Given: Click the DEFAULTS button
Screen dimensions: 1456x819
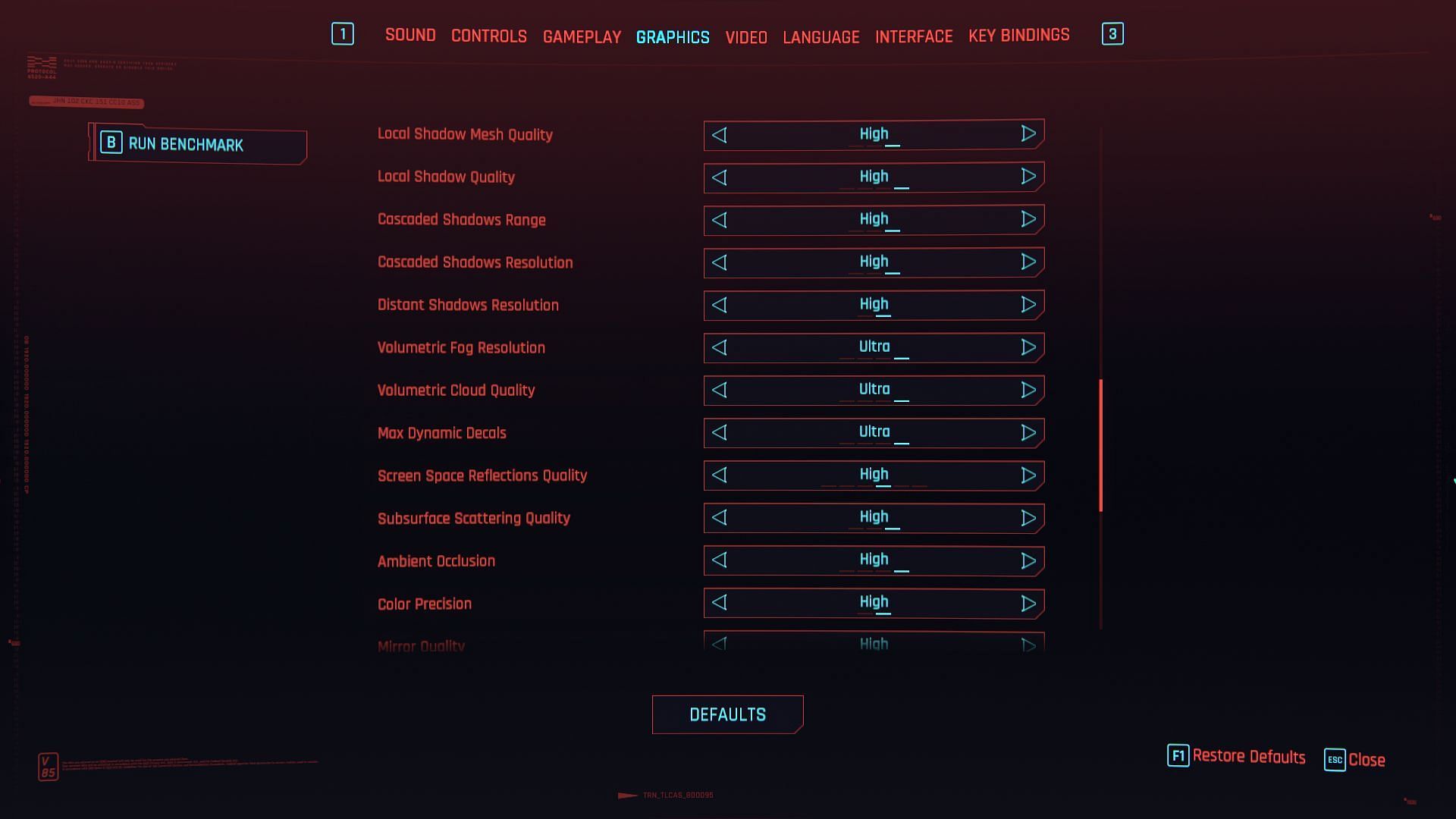Looking at the screenshot, I should (728, 714).
